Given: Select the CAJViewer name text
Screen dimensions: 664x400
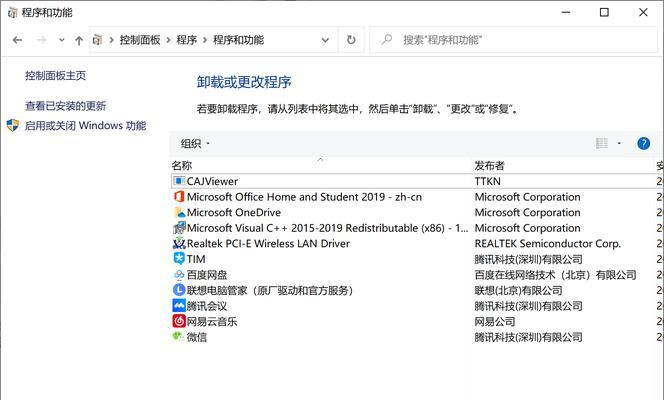Looking at the screenshot, I should coord(212,182).
